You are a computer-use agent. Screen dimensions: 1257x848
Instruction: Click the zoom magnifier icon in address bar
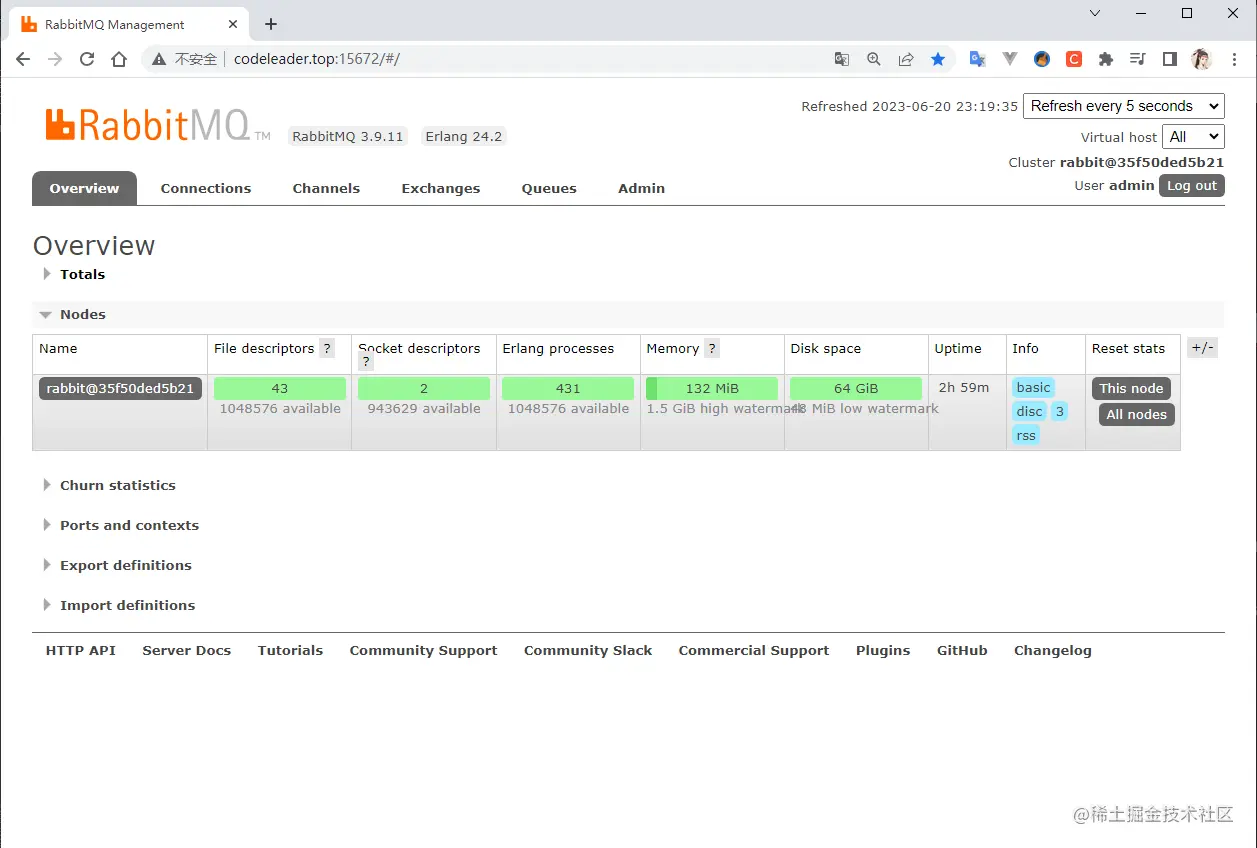pyautogui.click(x=874, y=59)
